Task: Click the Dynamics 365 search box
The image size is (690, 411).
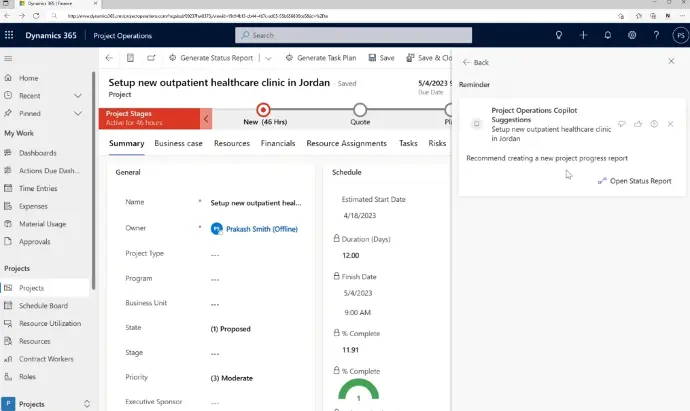Action: click(x=353, y=35)
